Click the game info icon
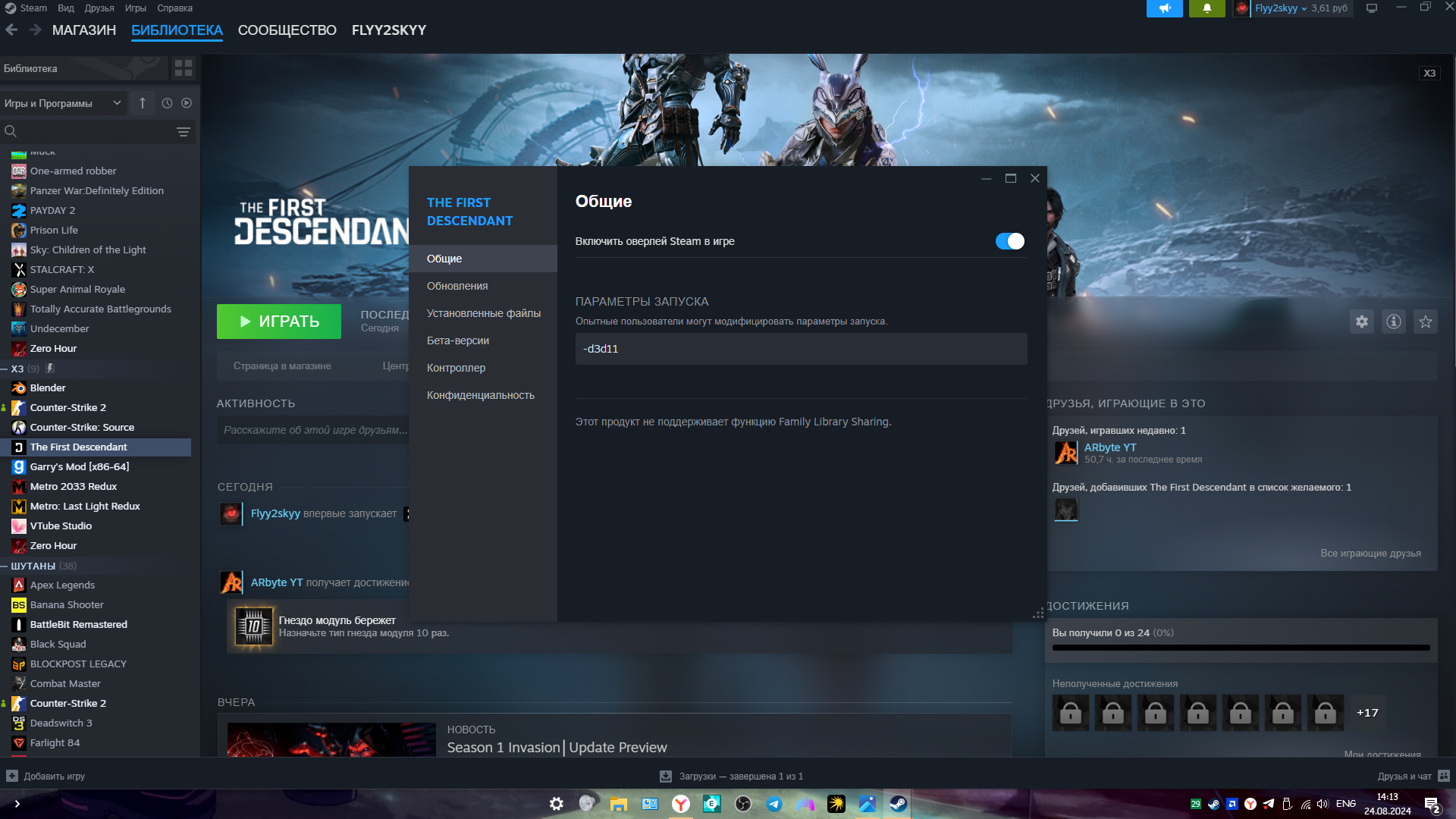Image resolution: width=1456 pixels, height=819 pixels. pos(1394,322)
